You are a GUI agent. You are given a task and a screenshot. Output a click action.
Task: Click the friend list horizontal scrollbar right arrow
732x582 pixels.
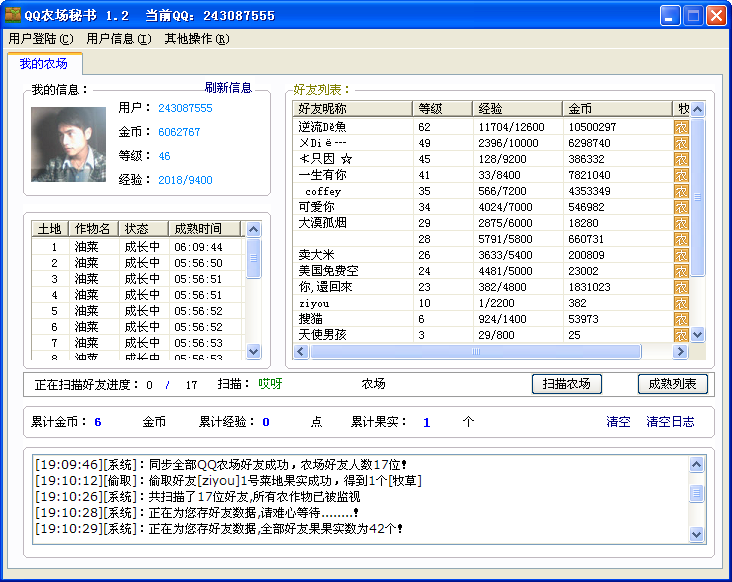(x=680, y=352)
